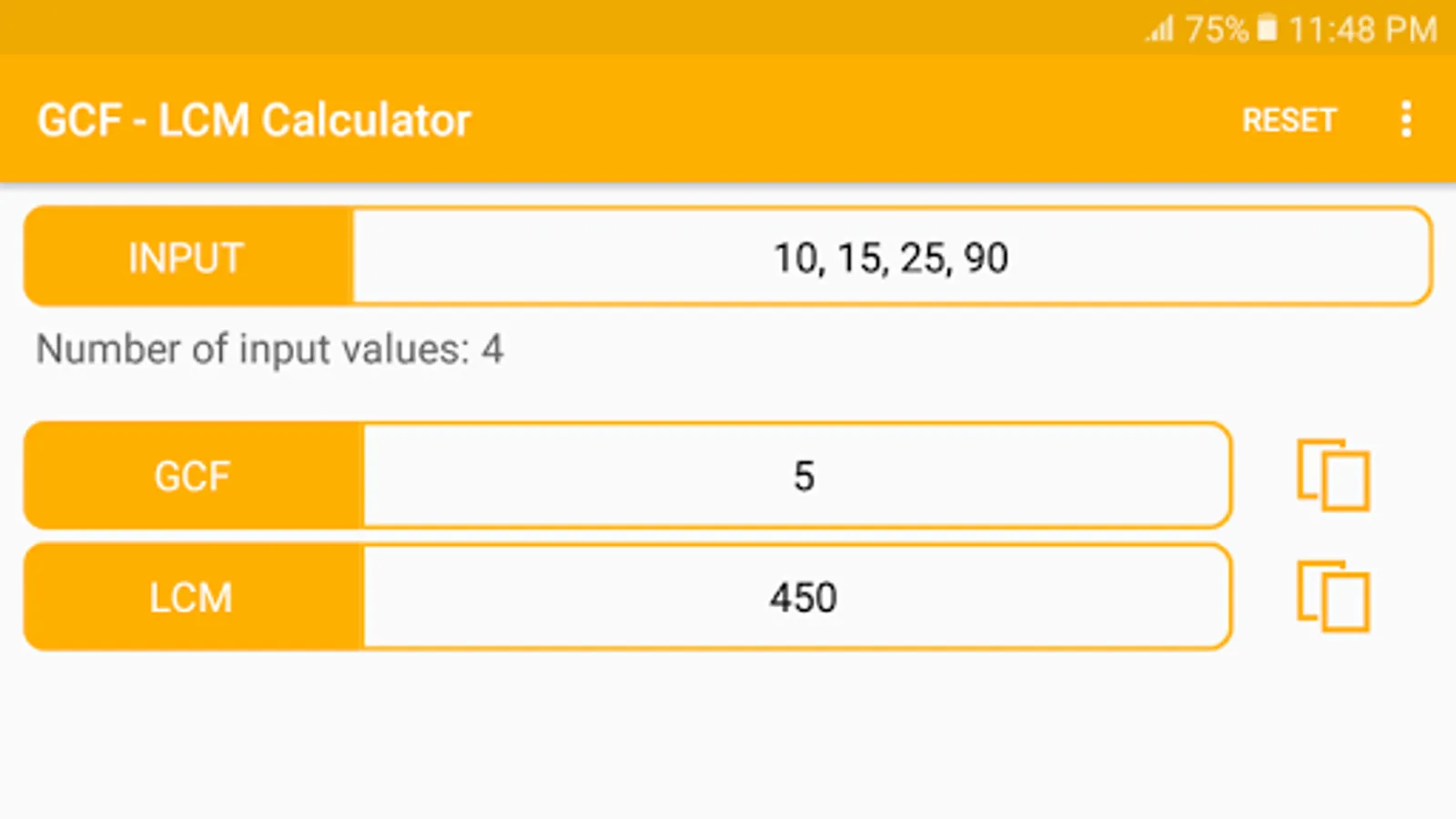Copy the LCM result to clipboard

click(x=1333, y=597)
